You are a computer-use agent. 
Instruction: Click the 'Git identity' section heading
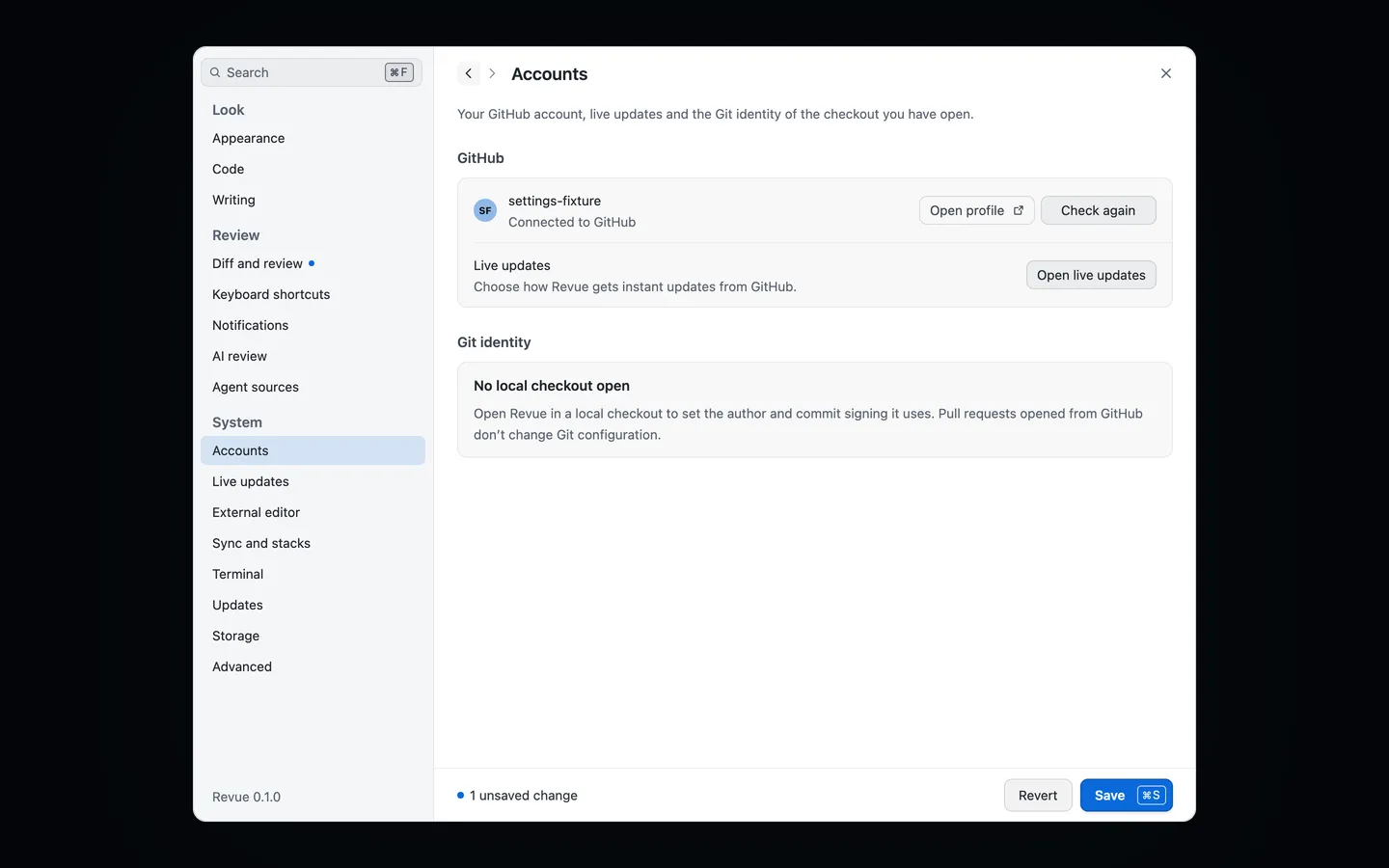pos(494,342)
